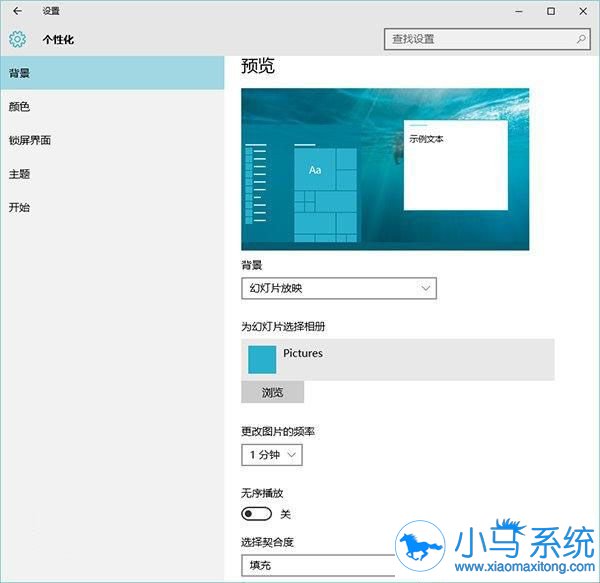600x583 pixels.
Task: Click the settings gear icon
Action: click(x=18, y=39)
